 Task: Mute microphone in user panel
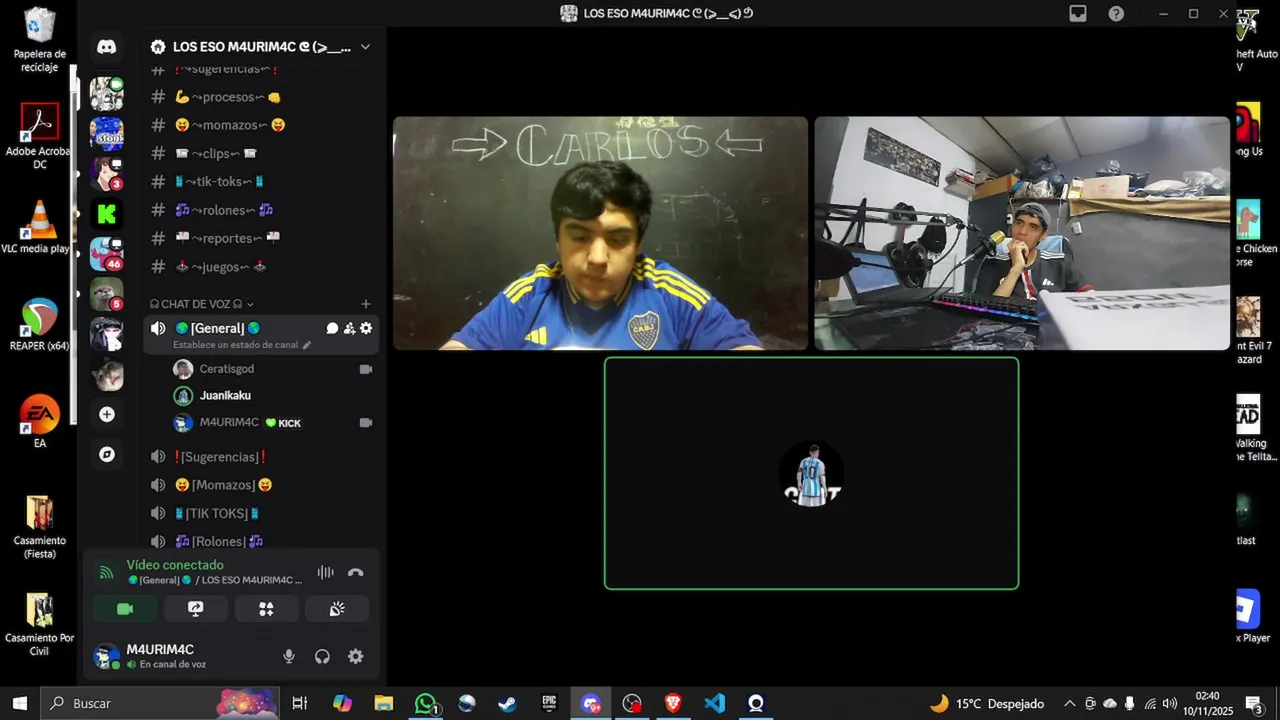289,656
